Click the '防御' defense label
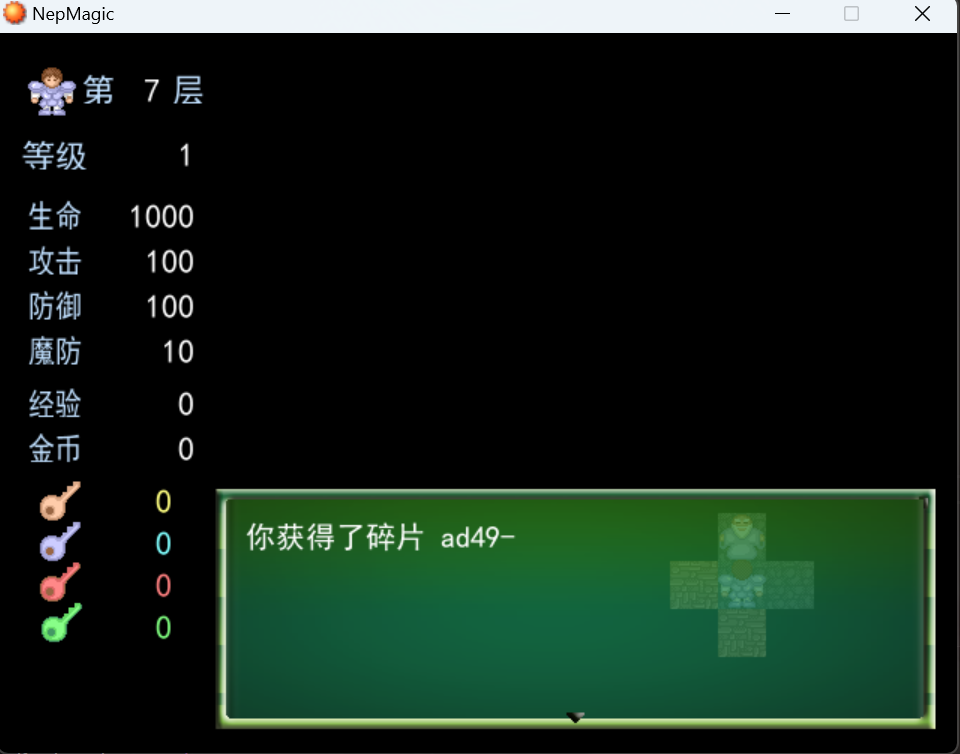Screen dimensions: 960x754 [55, 306]
